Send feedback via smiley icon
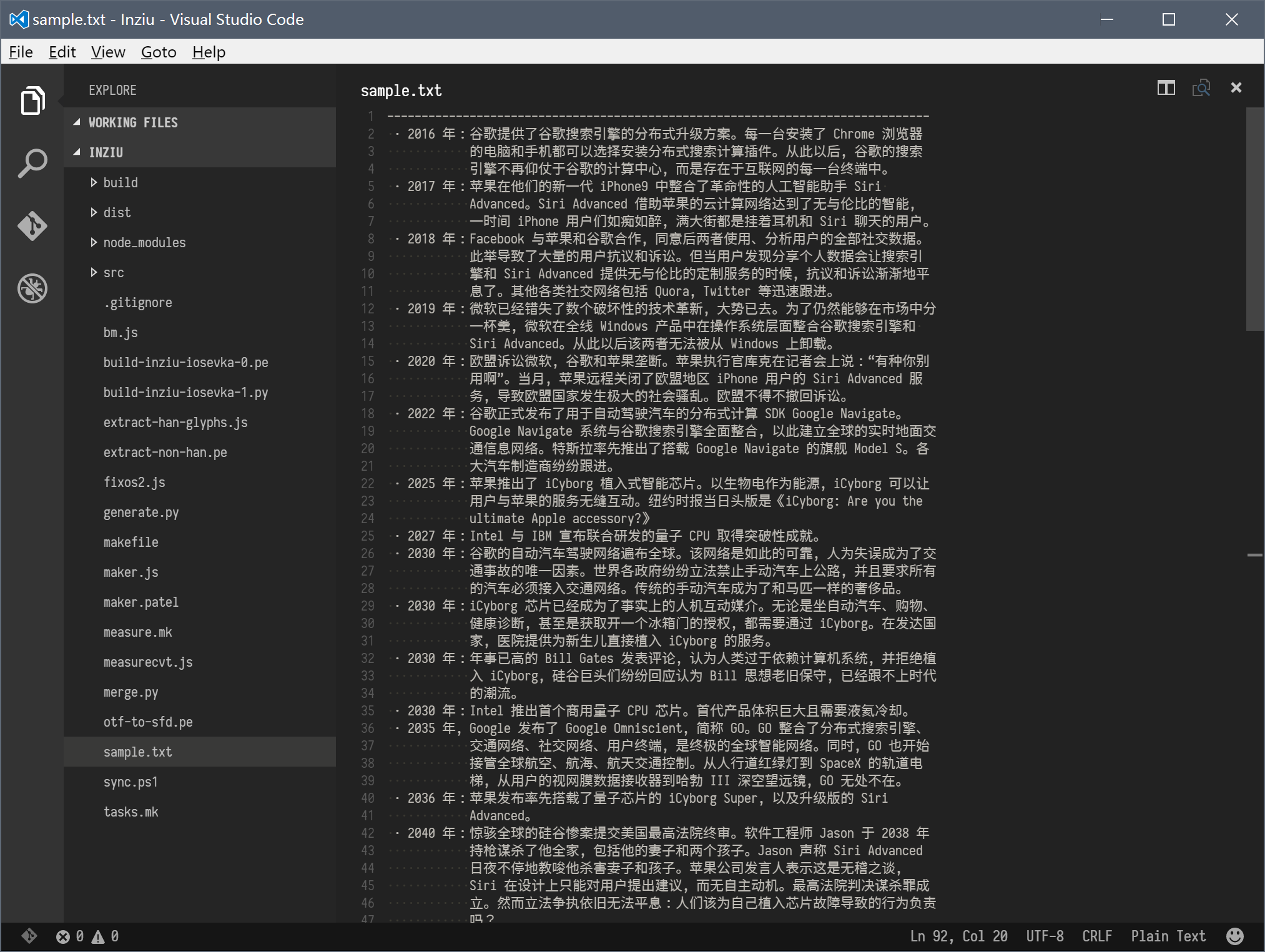The image size is (1265, 952). (1234, 936)
